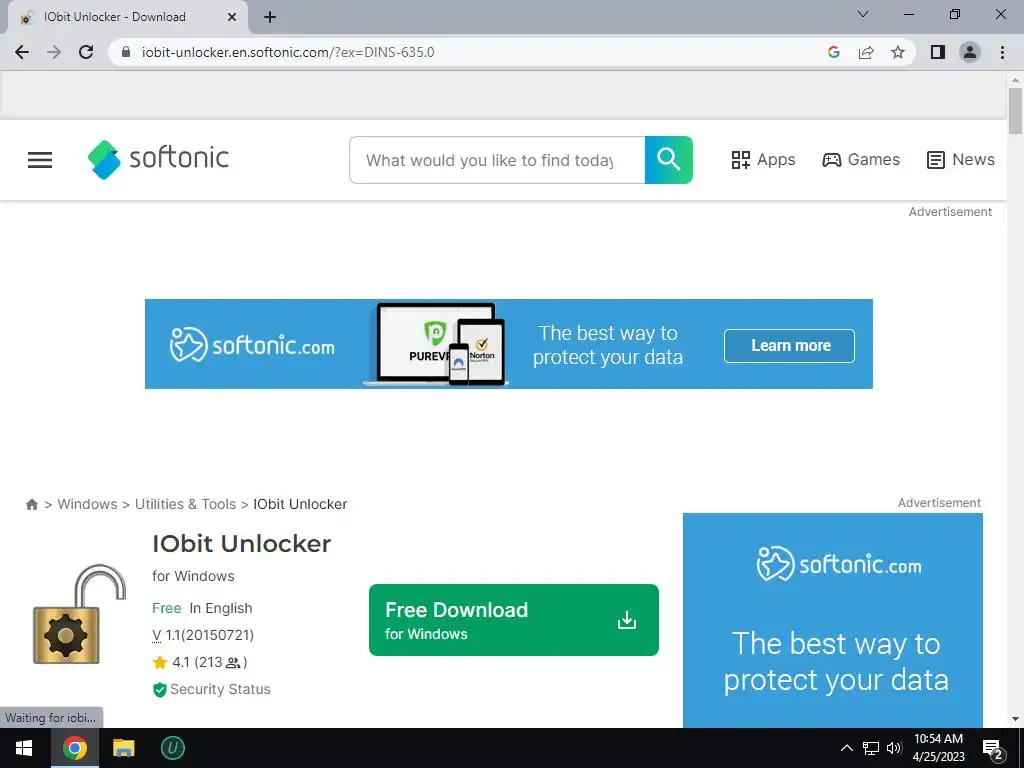
Task: Click the magnifier search button
Action: [669, 160]
